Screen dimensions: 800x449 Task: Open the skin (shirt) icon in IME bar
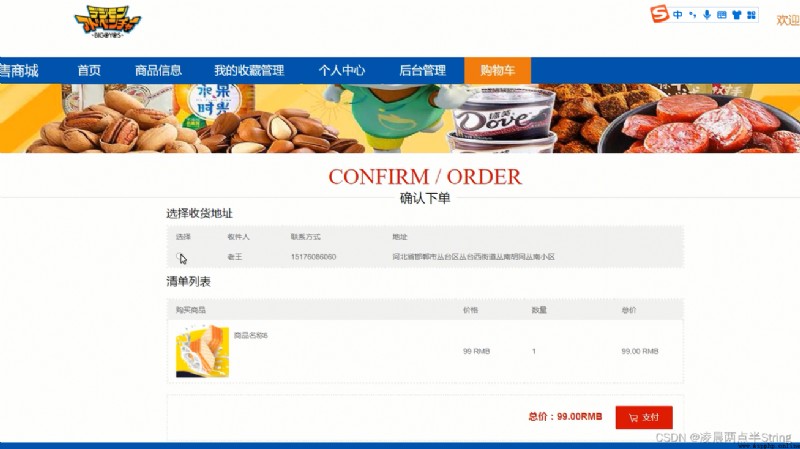click(x=736, y=15)
